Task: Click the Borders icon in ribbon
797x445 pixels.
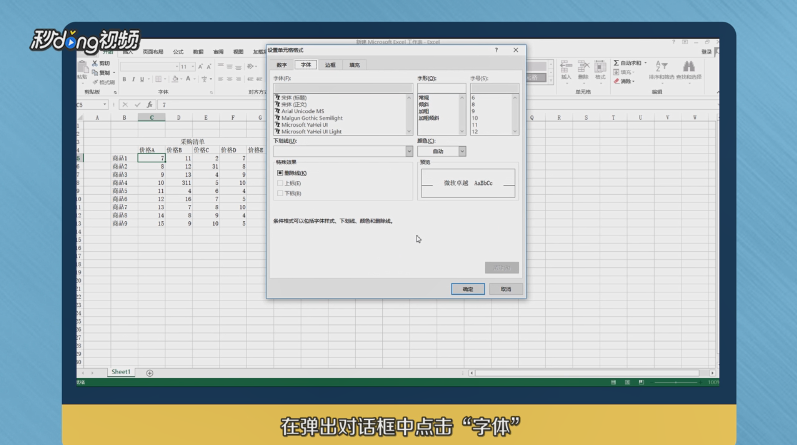Action: [x=158, y=79]
